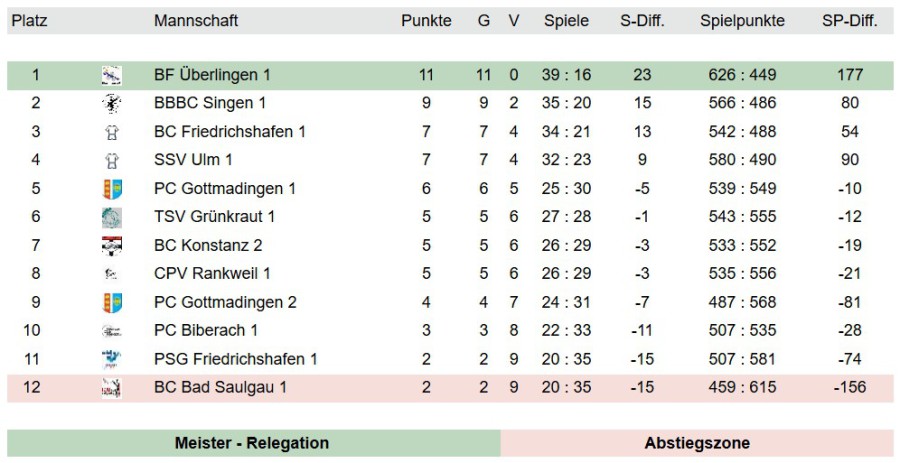
Task: Click the PC Gottmadingen 1 crest icon
Action: coord(111,189)
